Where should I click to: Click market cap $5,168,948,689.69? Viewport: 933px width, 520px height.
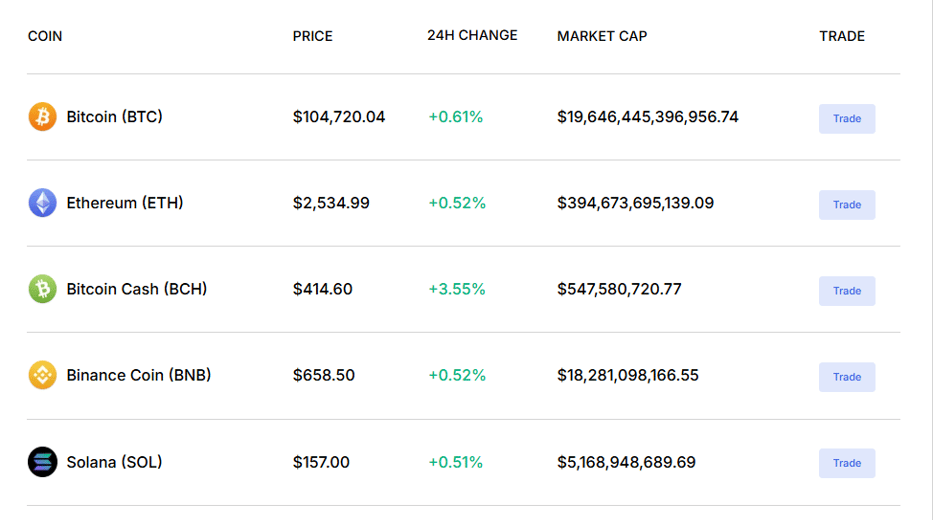626,462
